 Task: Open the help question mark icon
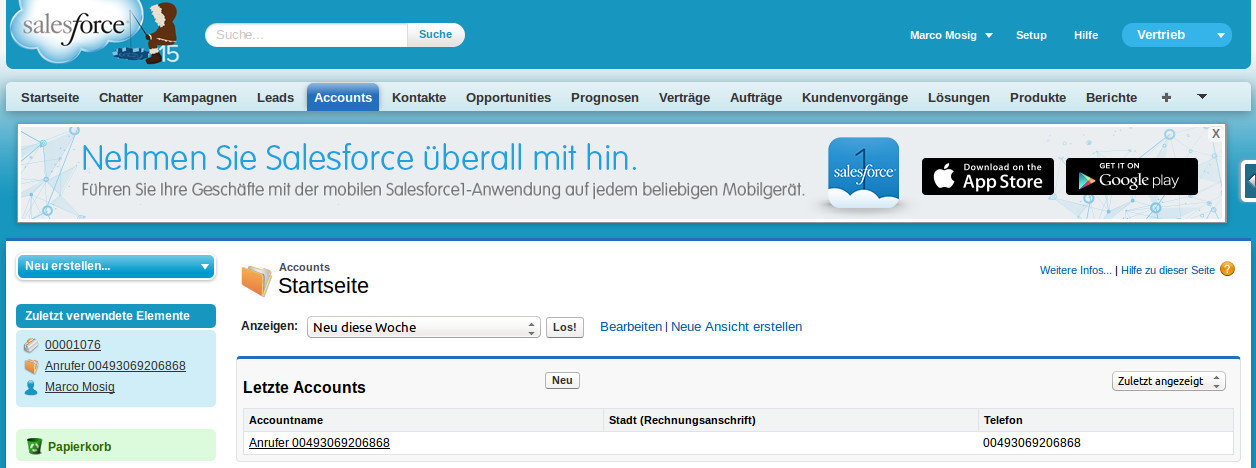(x=1227, y=270)
